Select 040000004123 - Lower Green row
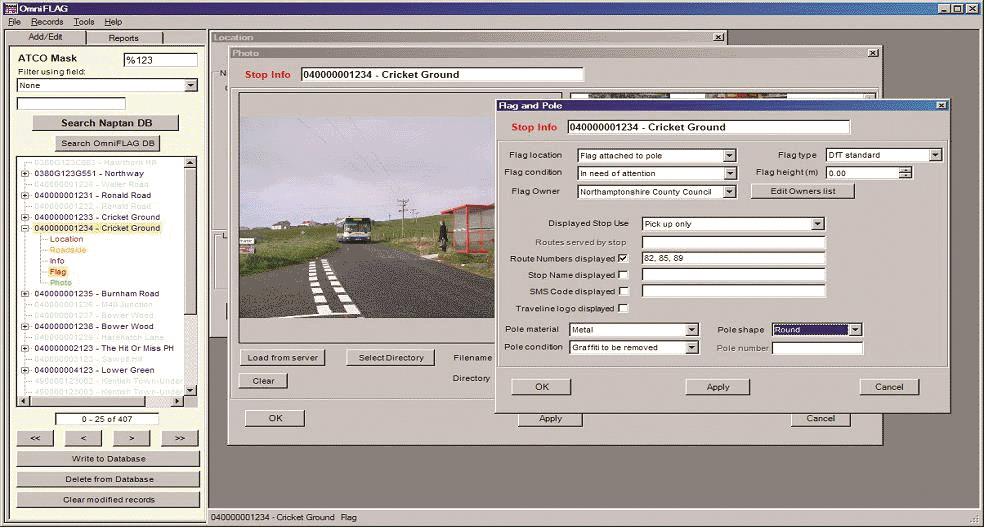The image size is (985, 528). [x=94, y=370]
